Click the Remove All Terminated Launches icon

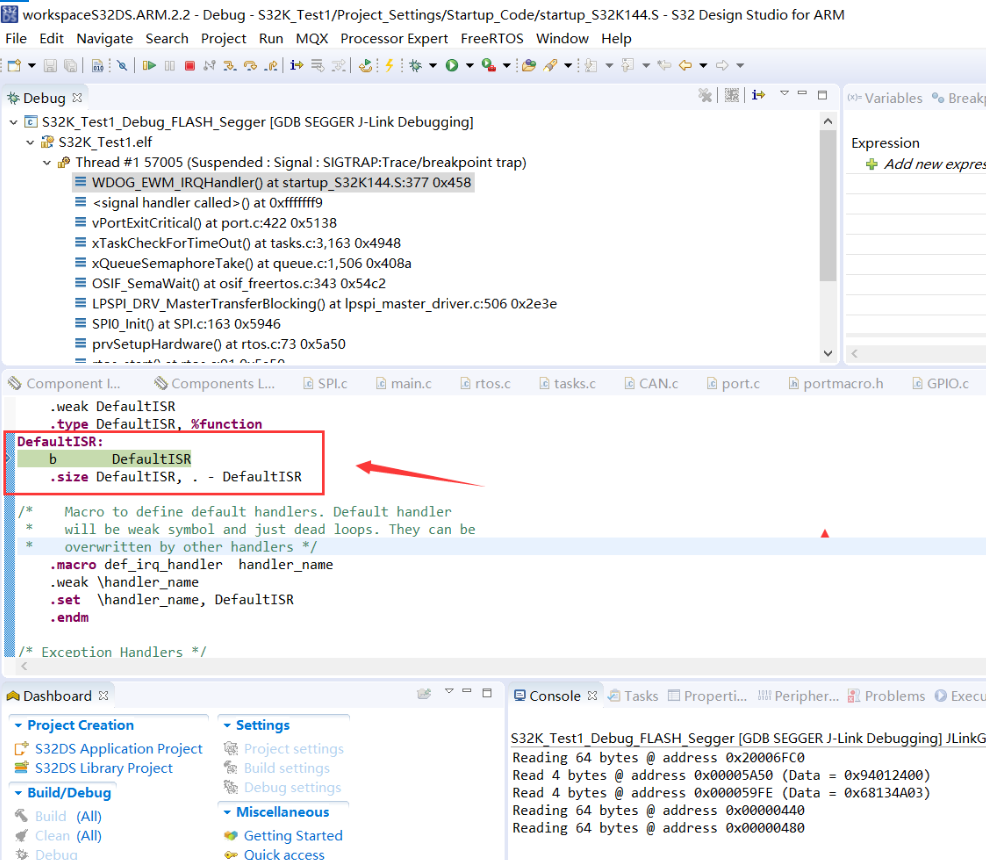tap(705, 95)
